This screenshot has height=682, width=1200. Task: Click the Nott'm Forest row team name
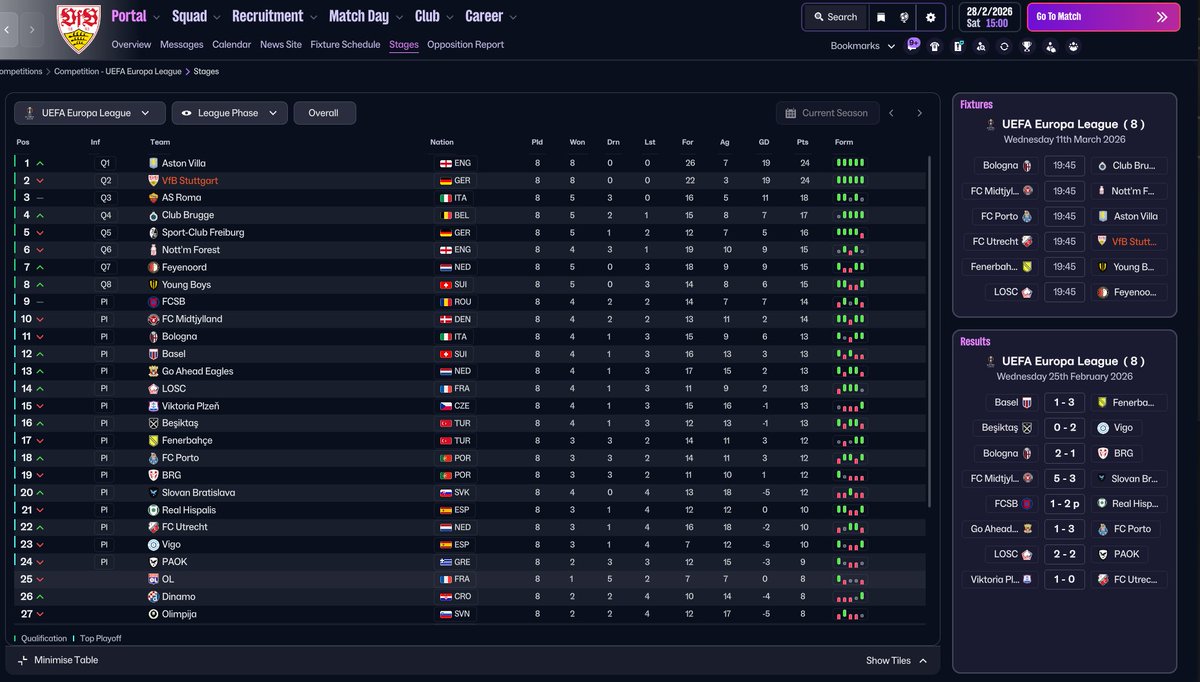(191, 250)
